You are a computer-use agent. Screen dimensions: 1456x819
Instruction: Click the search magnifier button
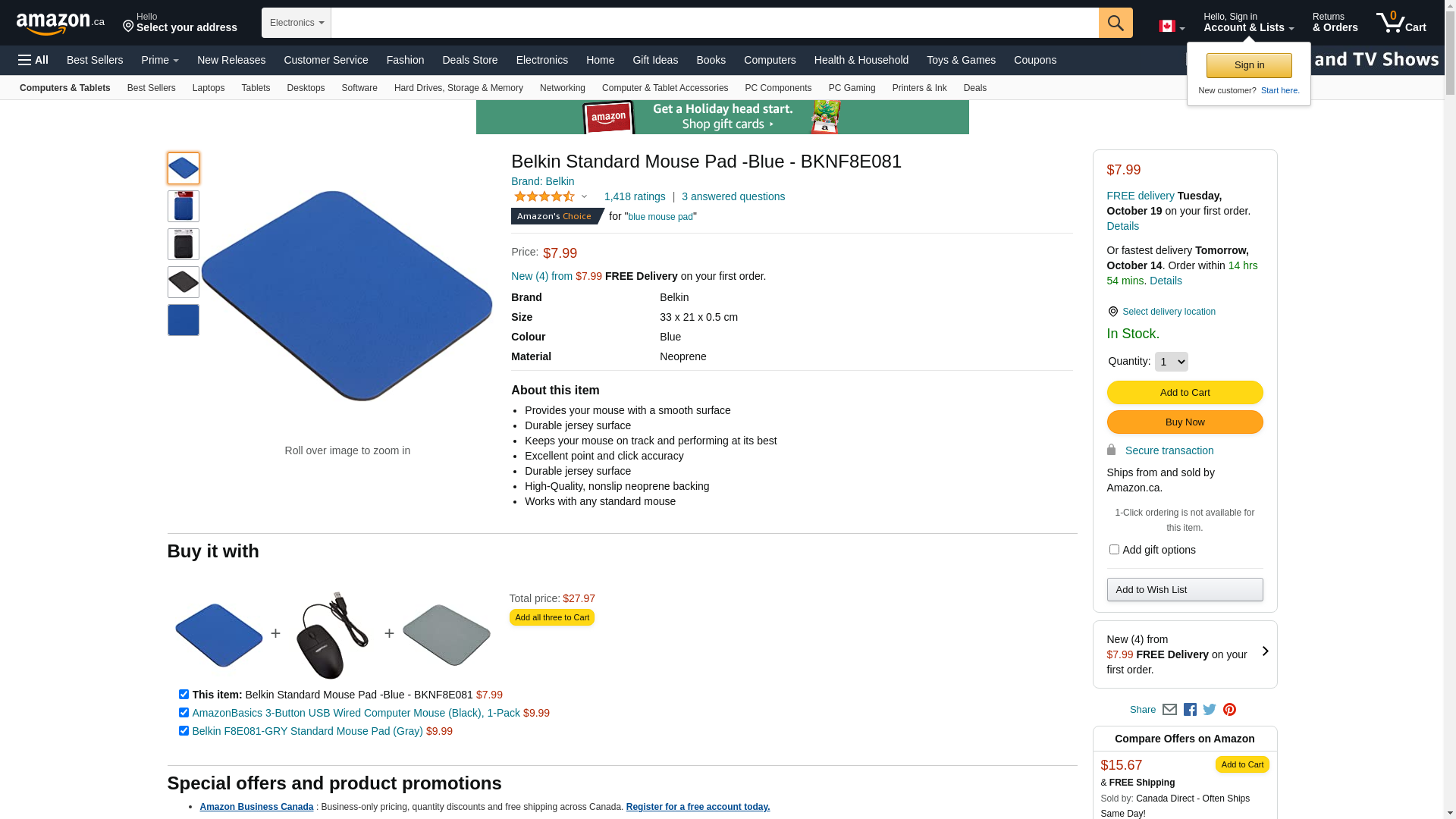coord(1115,23)
